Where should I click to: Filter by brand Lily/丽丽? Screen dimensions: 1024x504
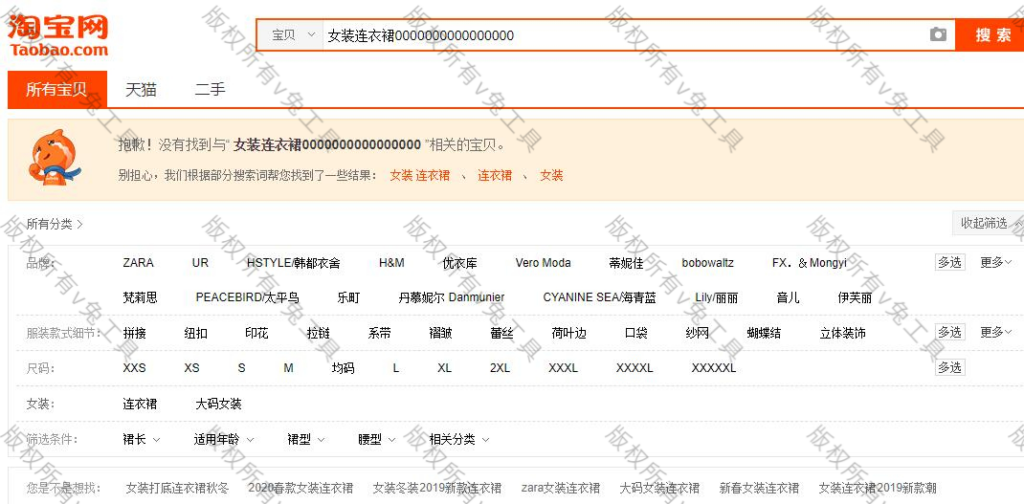tap(716, 298)
